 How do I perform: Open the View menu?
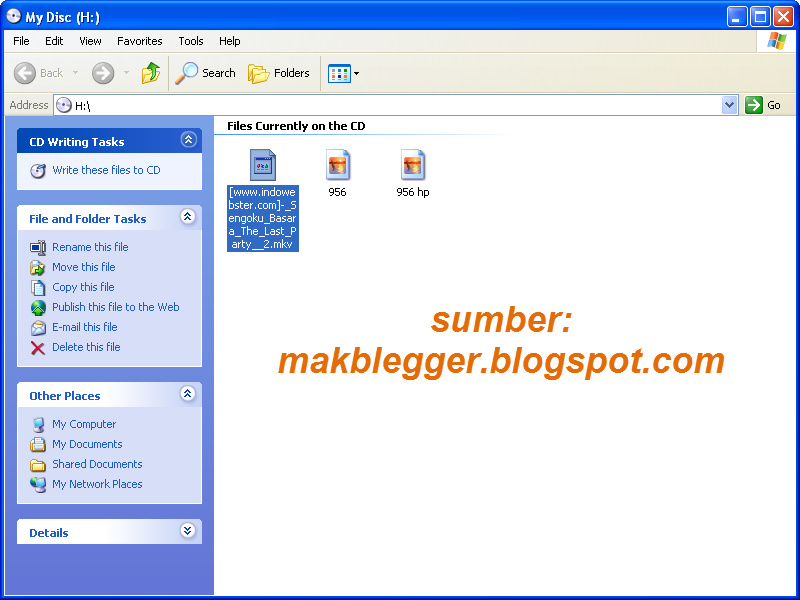click(x=90, y=41)
